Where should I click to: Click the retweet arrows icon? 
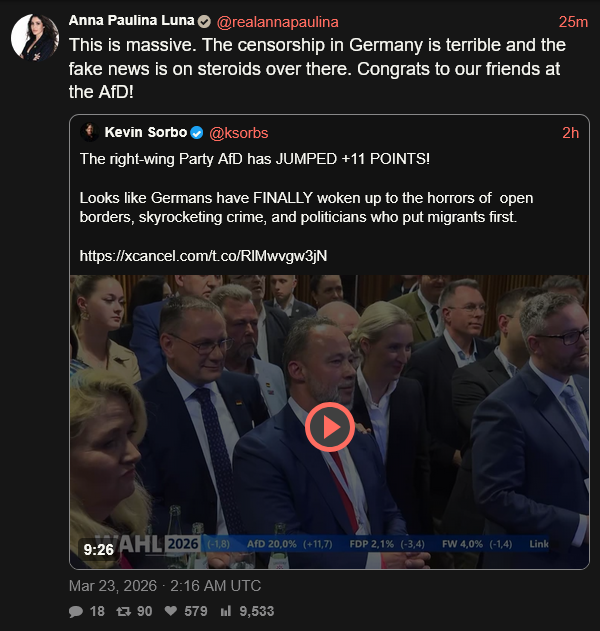(x=123, y=611)
